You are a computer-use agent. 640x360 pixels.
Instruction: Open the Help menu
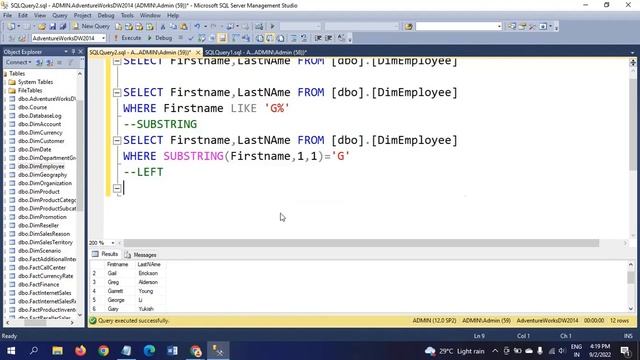tap(173, 16)
